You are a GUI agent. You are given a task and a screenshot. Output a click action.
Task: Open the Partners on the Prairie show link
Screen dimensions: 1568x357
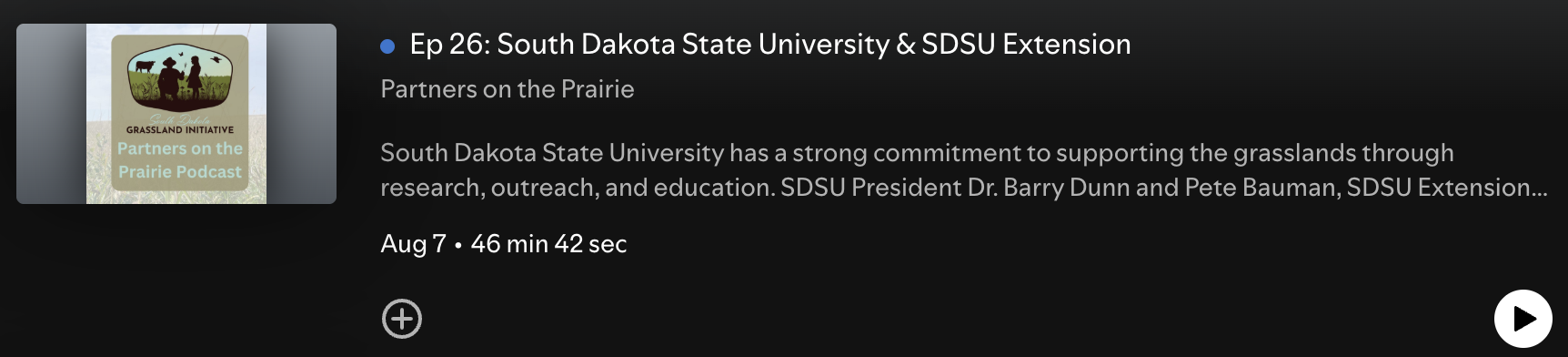507,89
